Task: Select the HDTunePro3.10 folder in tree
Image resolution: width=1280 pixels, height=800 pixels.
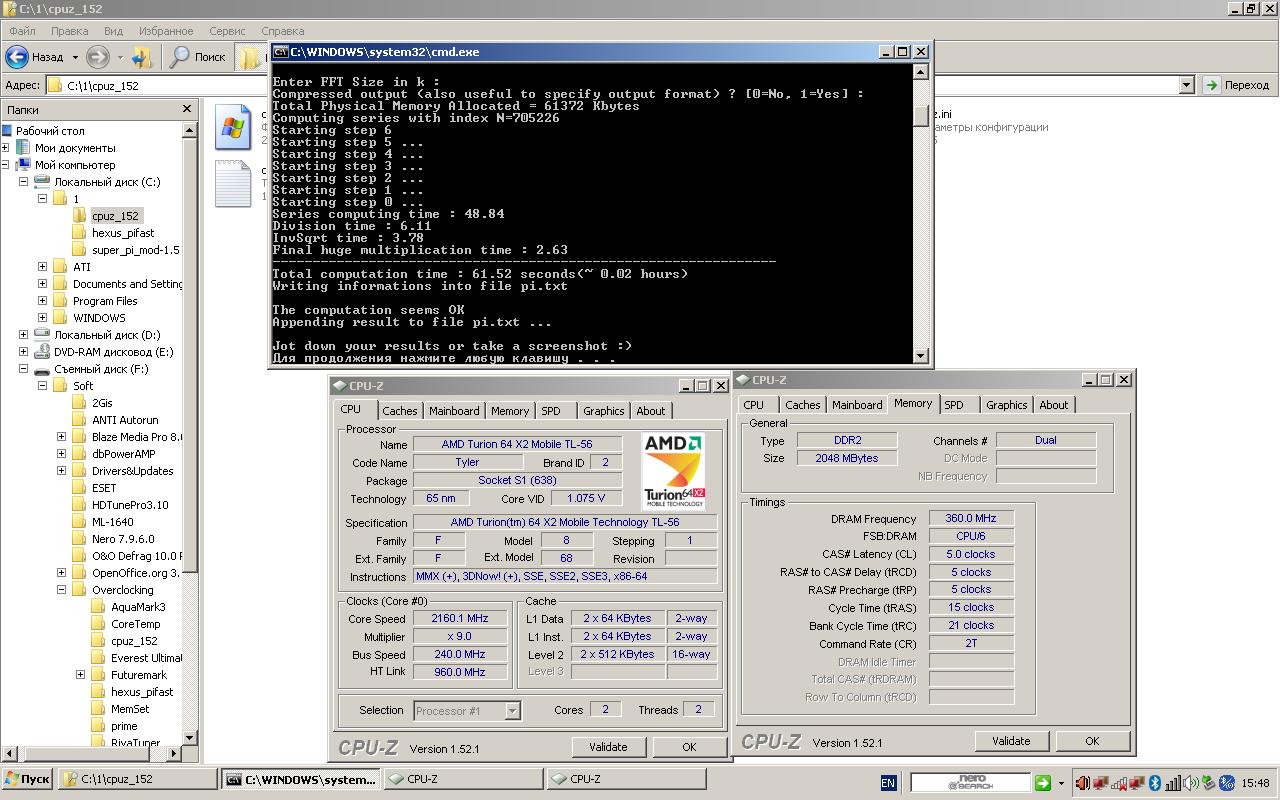Action: 130,505
